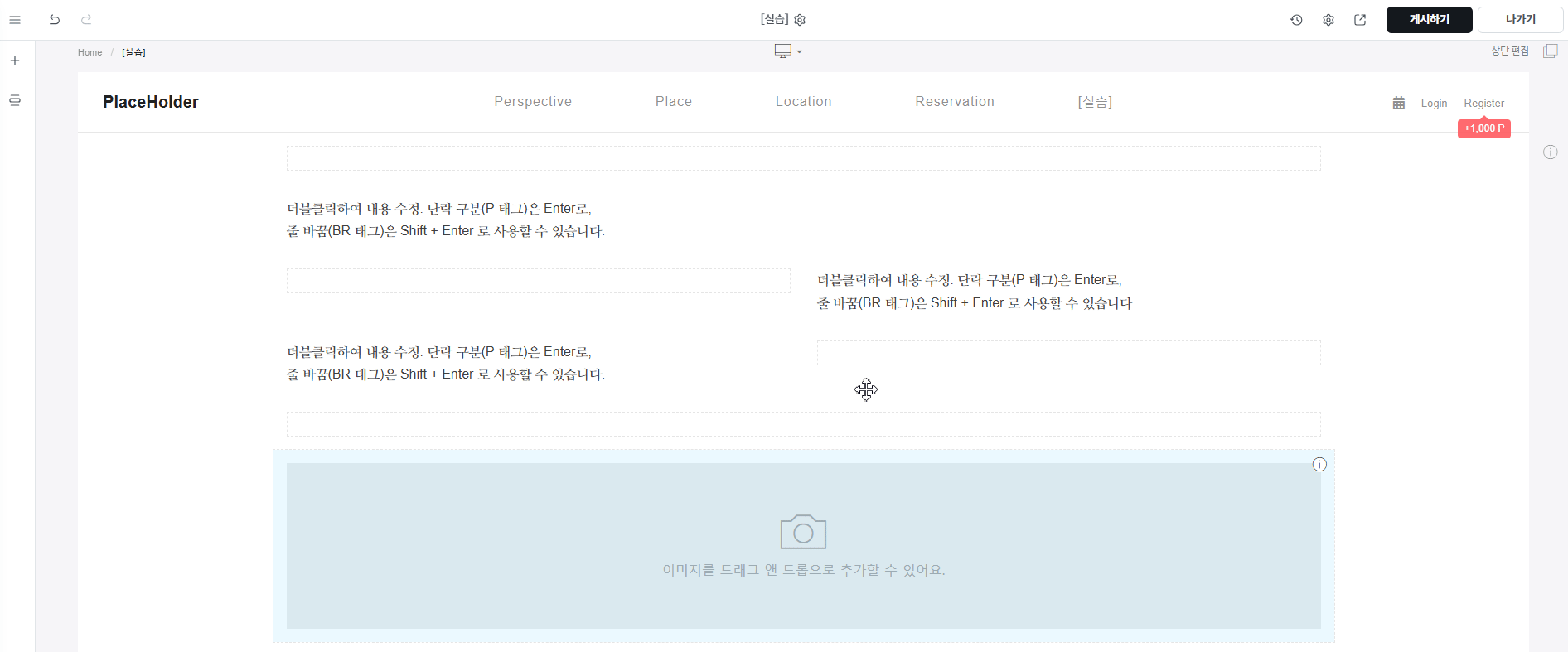
Task: Go to Home in the breadcrumb
Action: pos(90,52)
